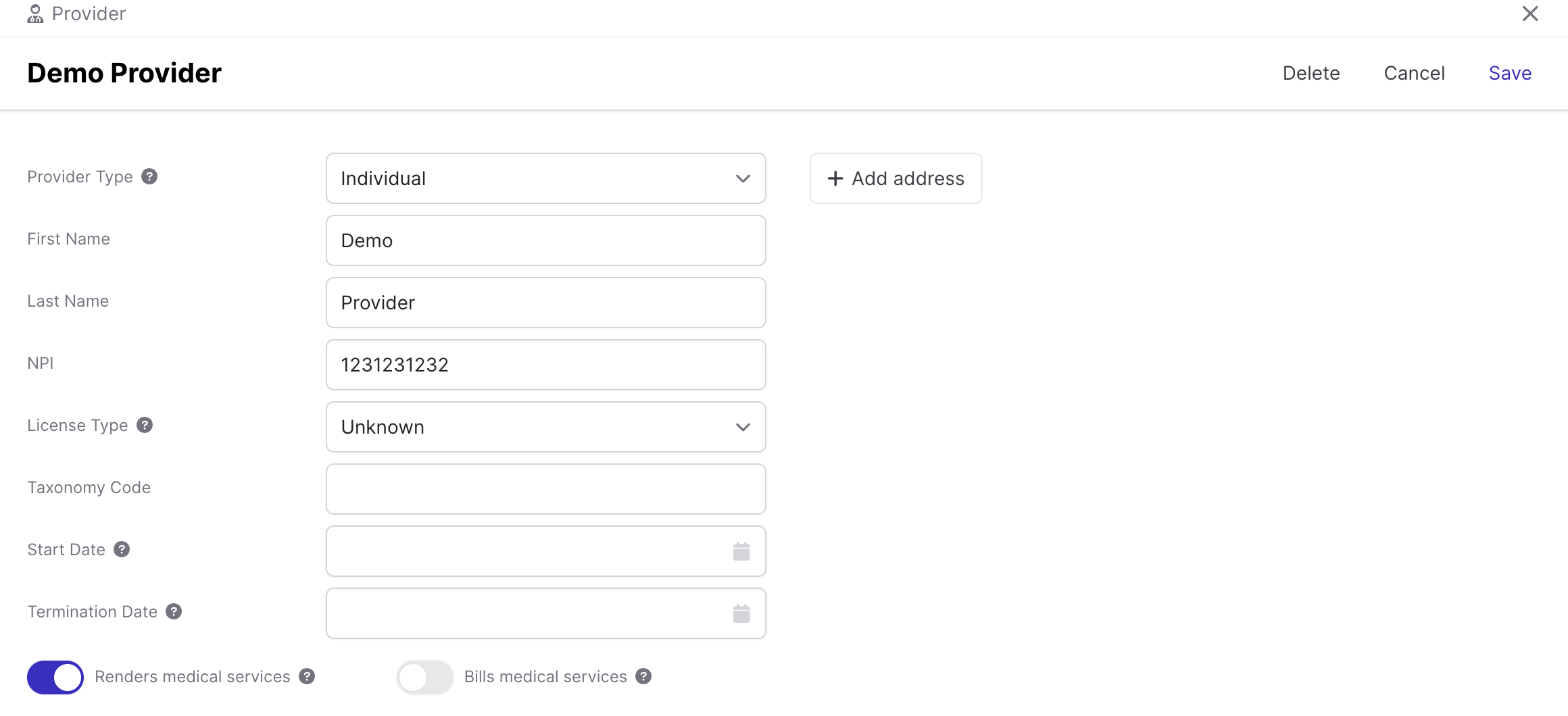Save the provider changes

pyautogui.click(x=1510, y=73)
